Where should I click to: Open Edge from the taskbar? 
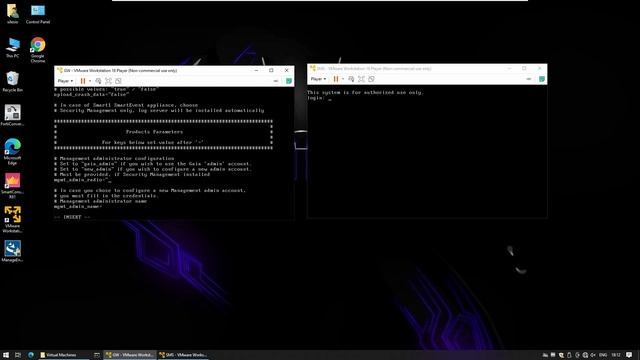coord(31,355)
